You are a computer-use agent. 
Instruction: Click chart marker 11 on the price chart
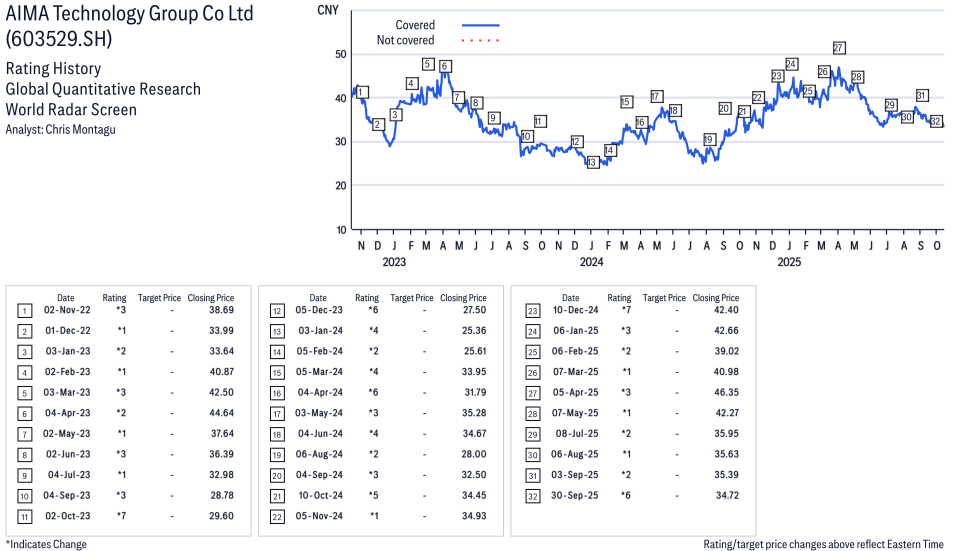pyautogui.click(x=540, y=121)
